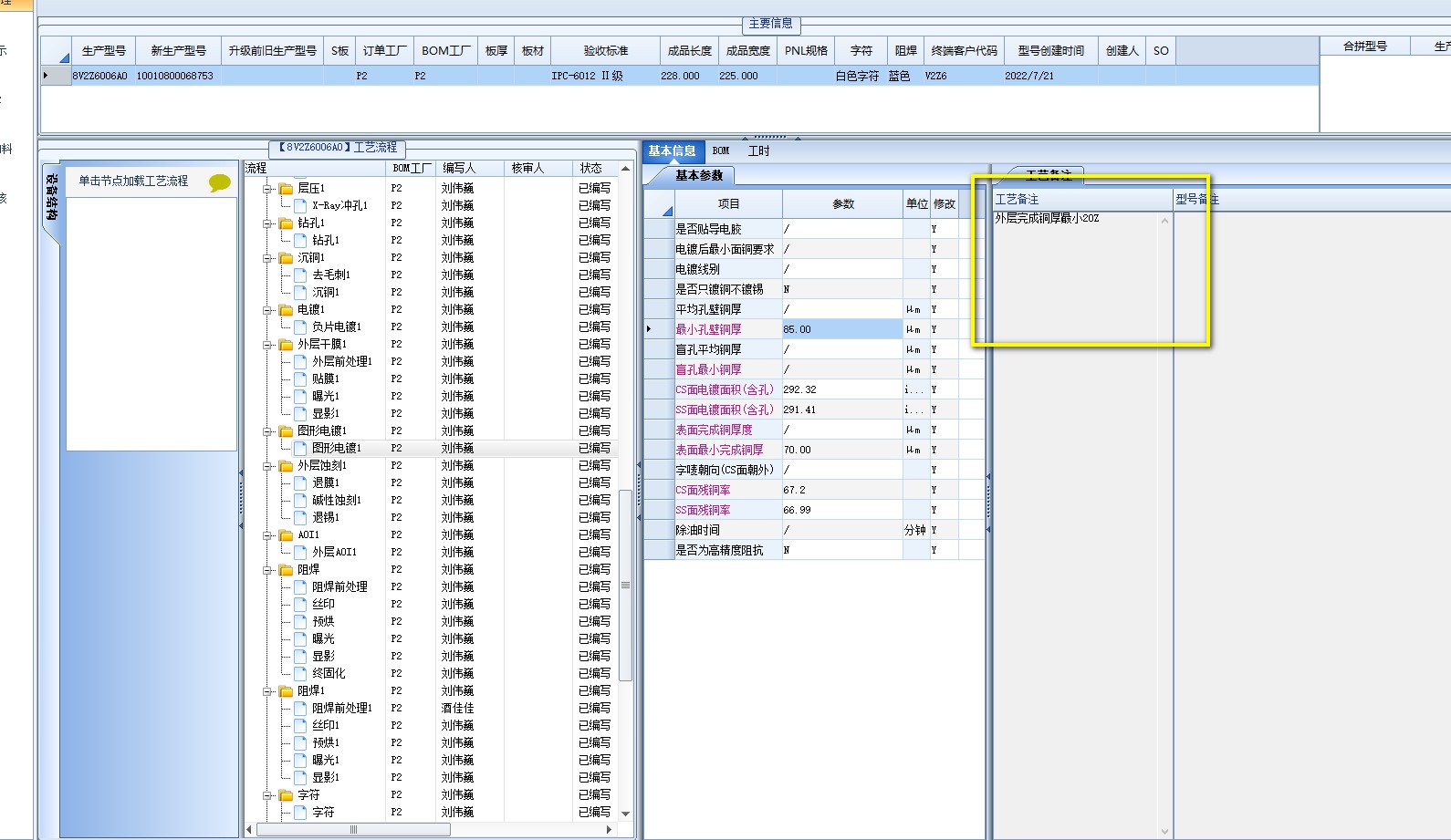Click the 阻焊1 folder icon

point(286,691)
